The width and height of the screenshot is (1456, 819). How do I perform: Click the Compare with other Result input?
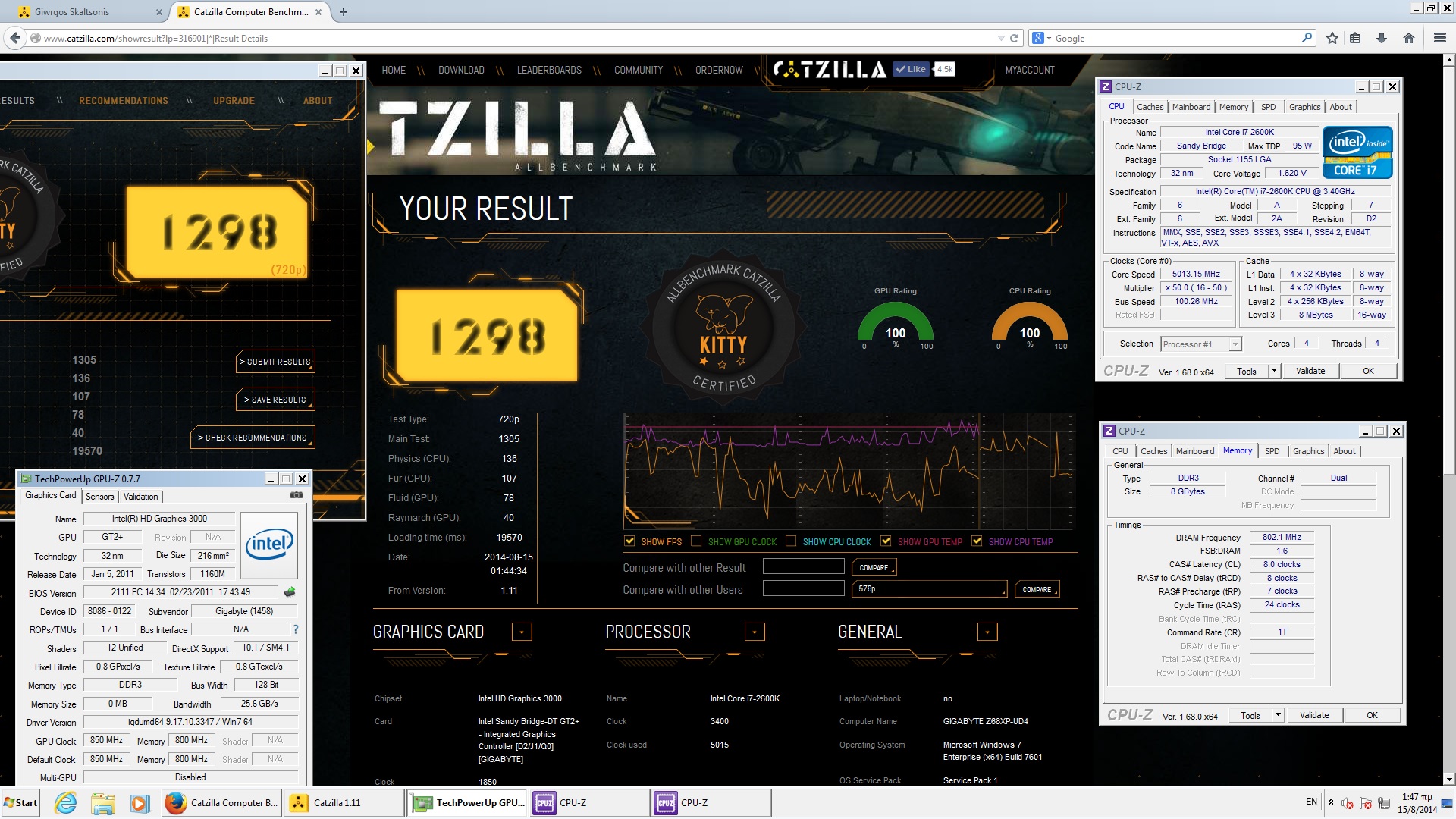click(803, 566)
